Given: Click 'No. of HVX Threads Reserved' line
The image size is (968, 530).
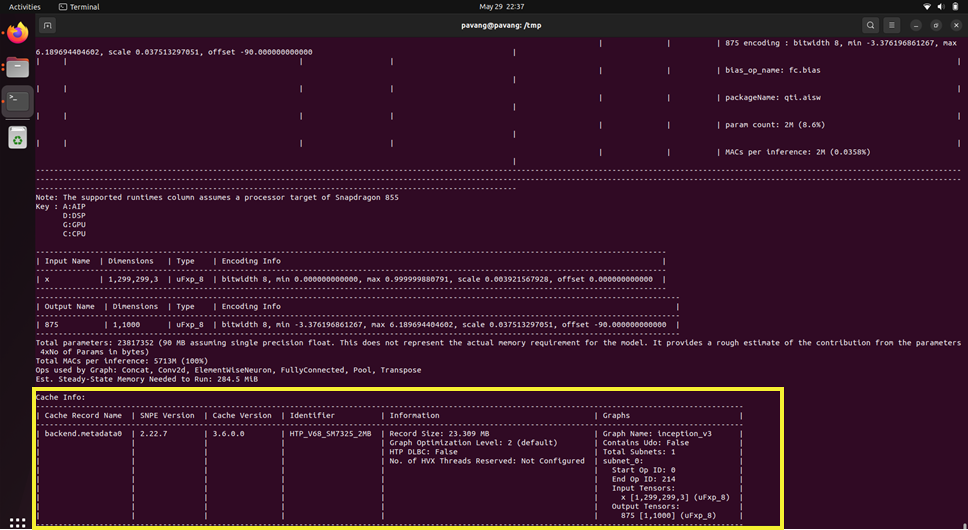Looking at the screenshot, I should click(x=487, y=461).
